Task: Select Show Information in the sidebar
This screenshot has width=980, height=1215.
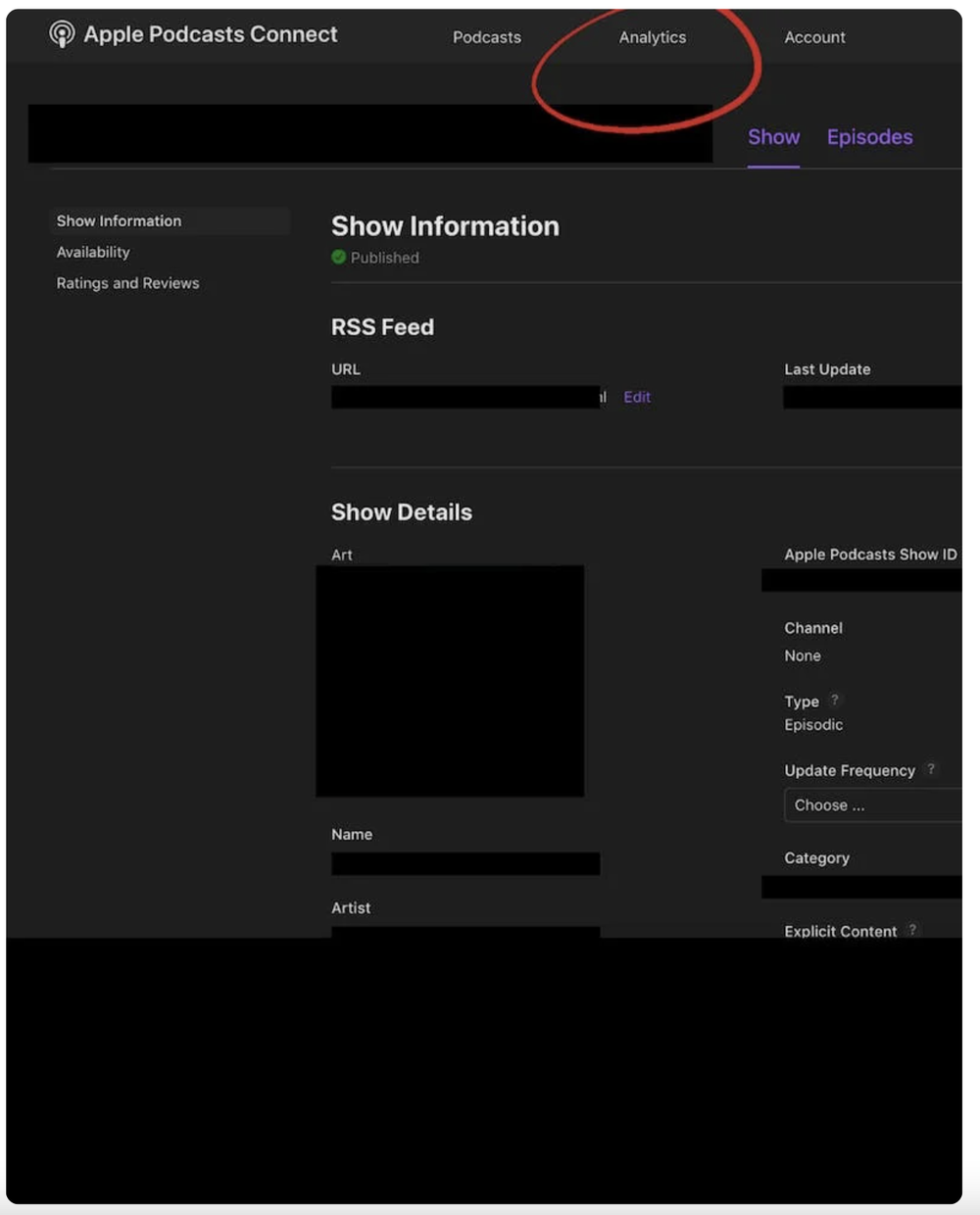Action: [169, 220]
